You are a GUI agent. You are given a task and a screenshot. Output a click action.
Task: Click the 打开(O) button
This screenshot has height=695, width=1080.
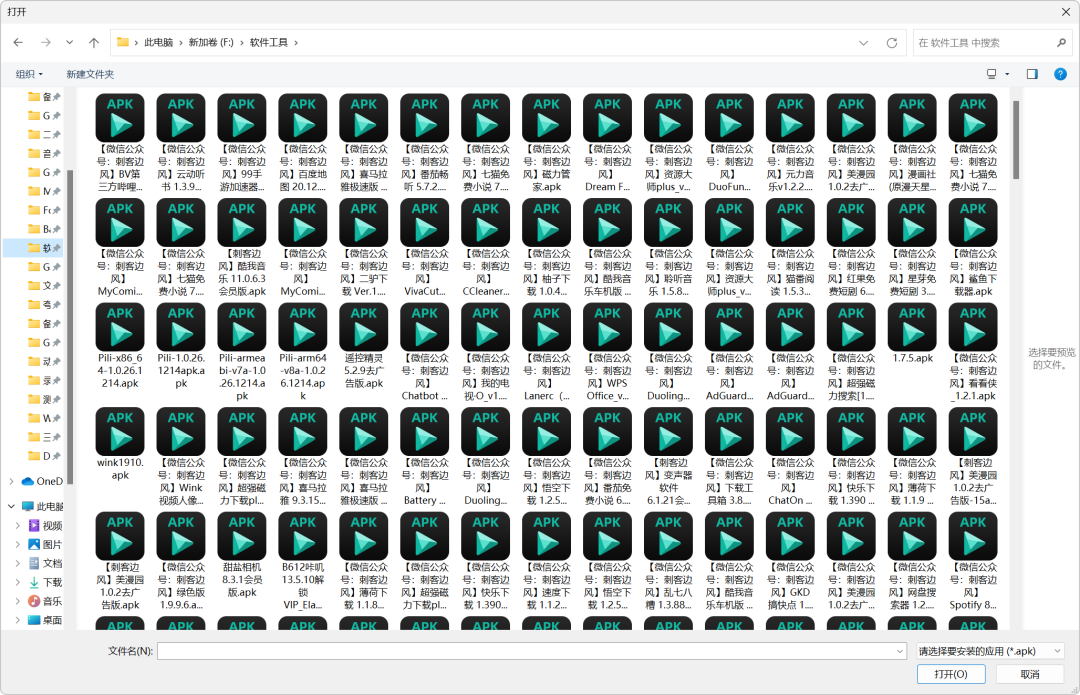[951, 674]
